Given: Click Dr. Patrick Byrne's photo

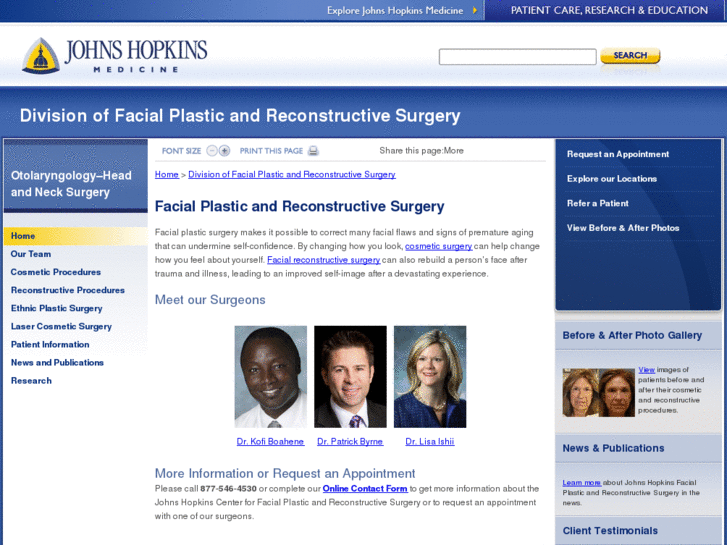Looking at the screenshot, I should (351, 377).
